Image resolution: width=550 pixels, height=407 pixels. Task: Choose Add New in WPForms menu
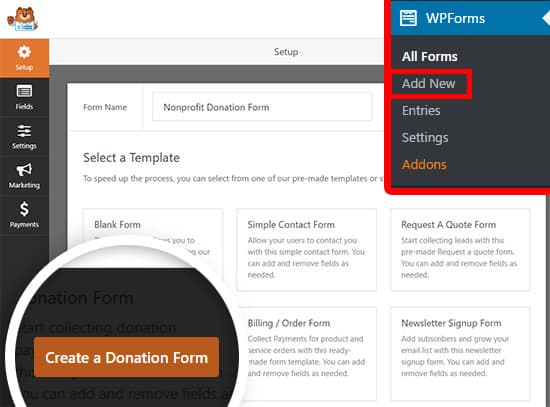coord(428,84)
